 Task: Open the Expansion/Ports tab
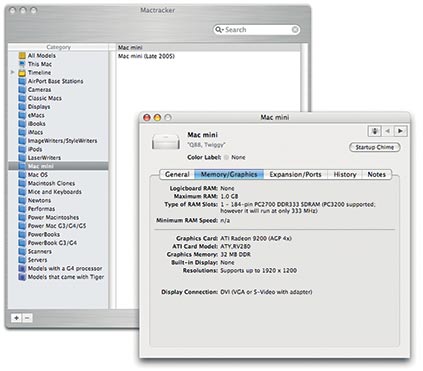click(295, 175)
